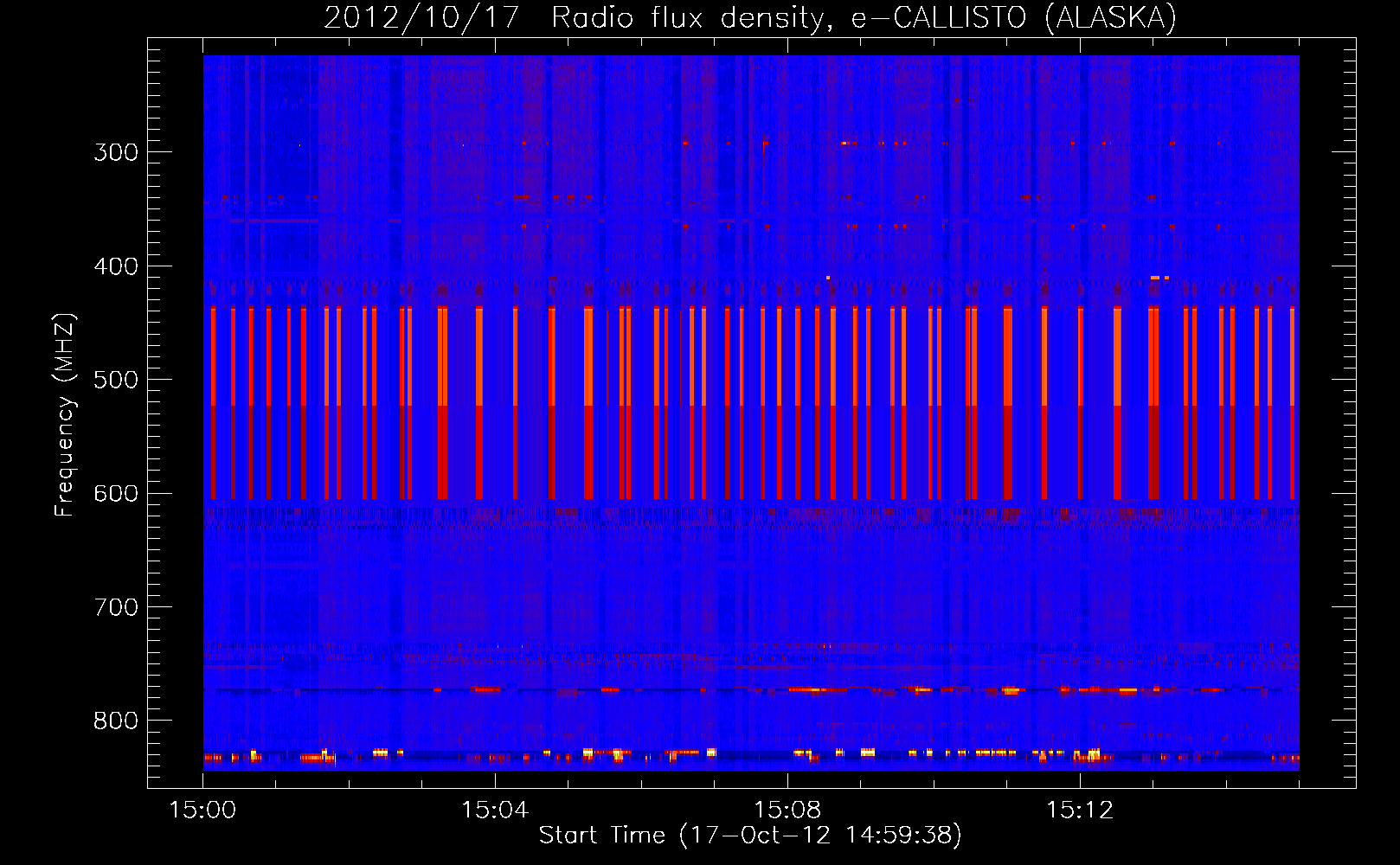The height and width of the screenshot is (865, 1400).
Task: Click the 400 frequency tick label
Action: point(116,266)
